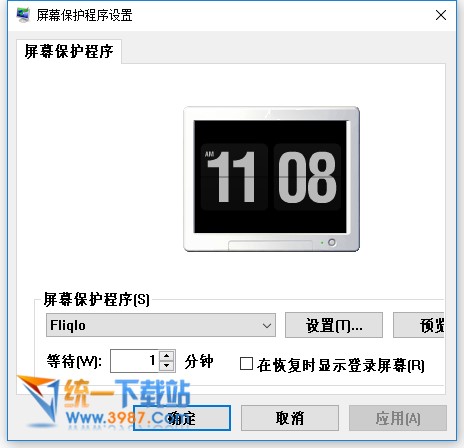
Task: Decrease wait time with down arrow
Action: pyautogui.click(x=167, y=366)
